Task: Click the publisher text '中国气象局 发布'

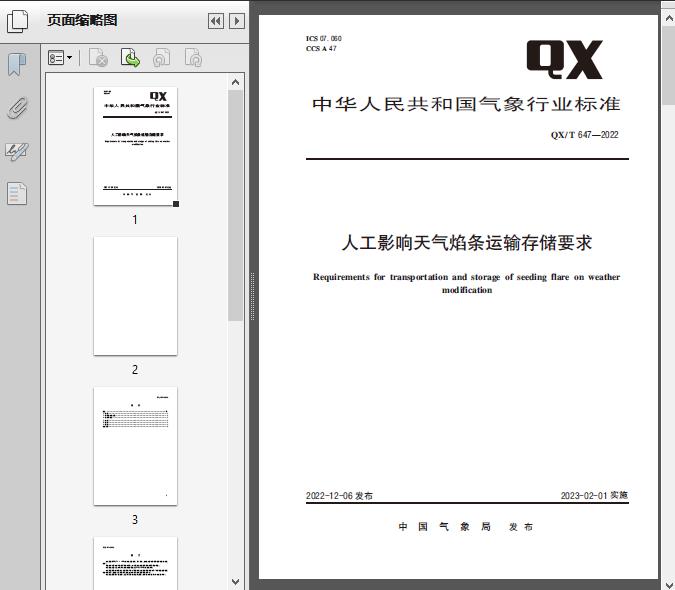Action: [x=466, y=527]
